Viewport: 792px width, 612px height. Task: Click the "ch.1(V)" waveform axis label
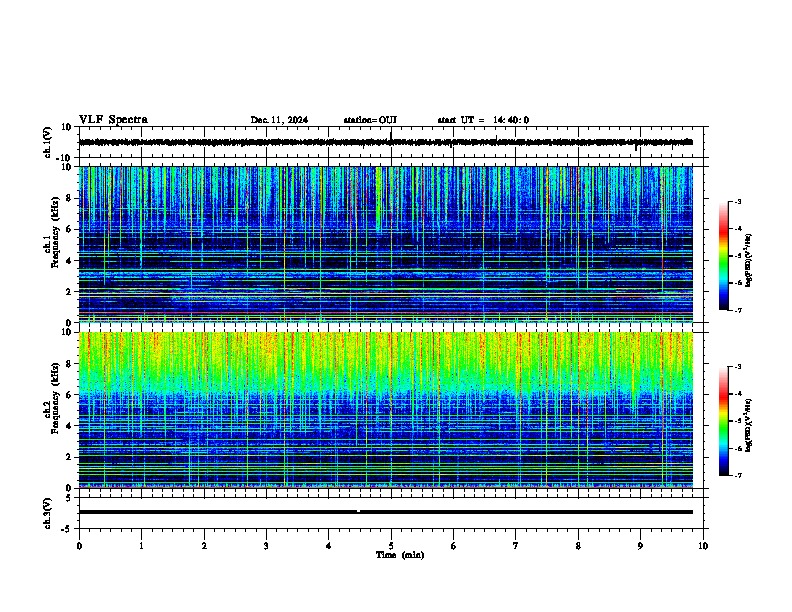(x=48, y=142)
